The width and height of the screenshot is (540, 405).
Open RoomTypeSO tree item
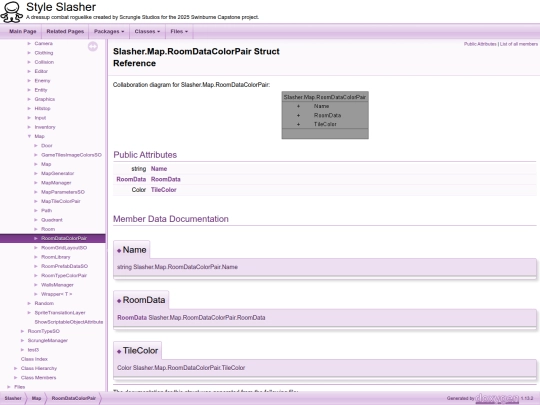coord(43,331)
